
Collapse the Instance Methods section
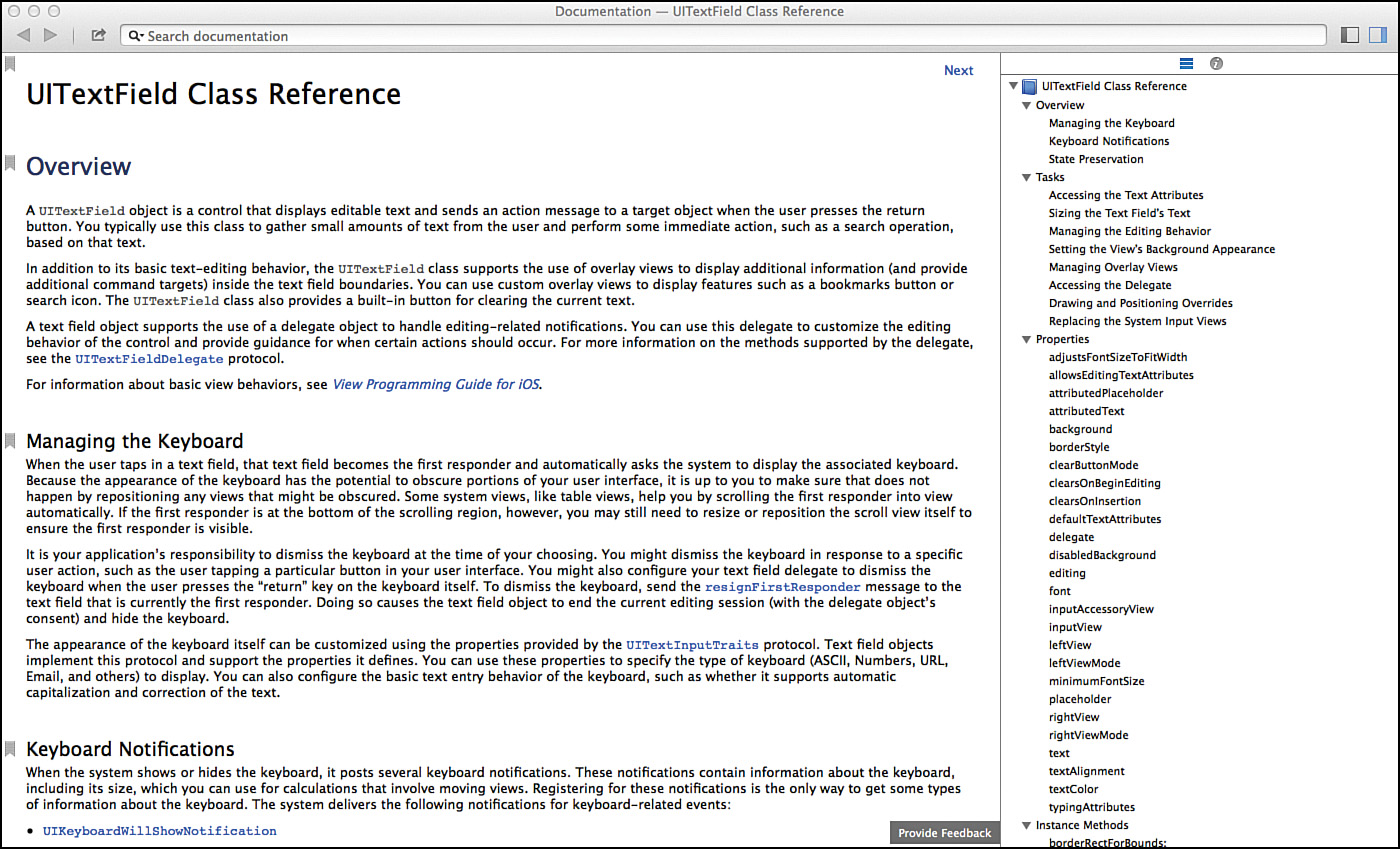click(x=1026, y=825)
